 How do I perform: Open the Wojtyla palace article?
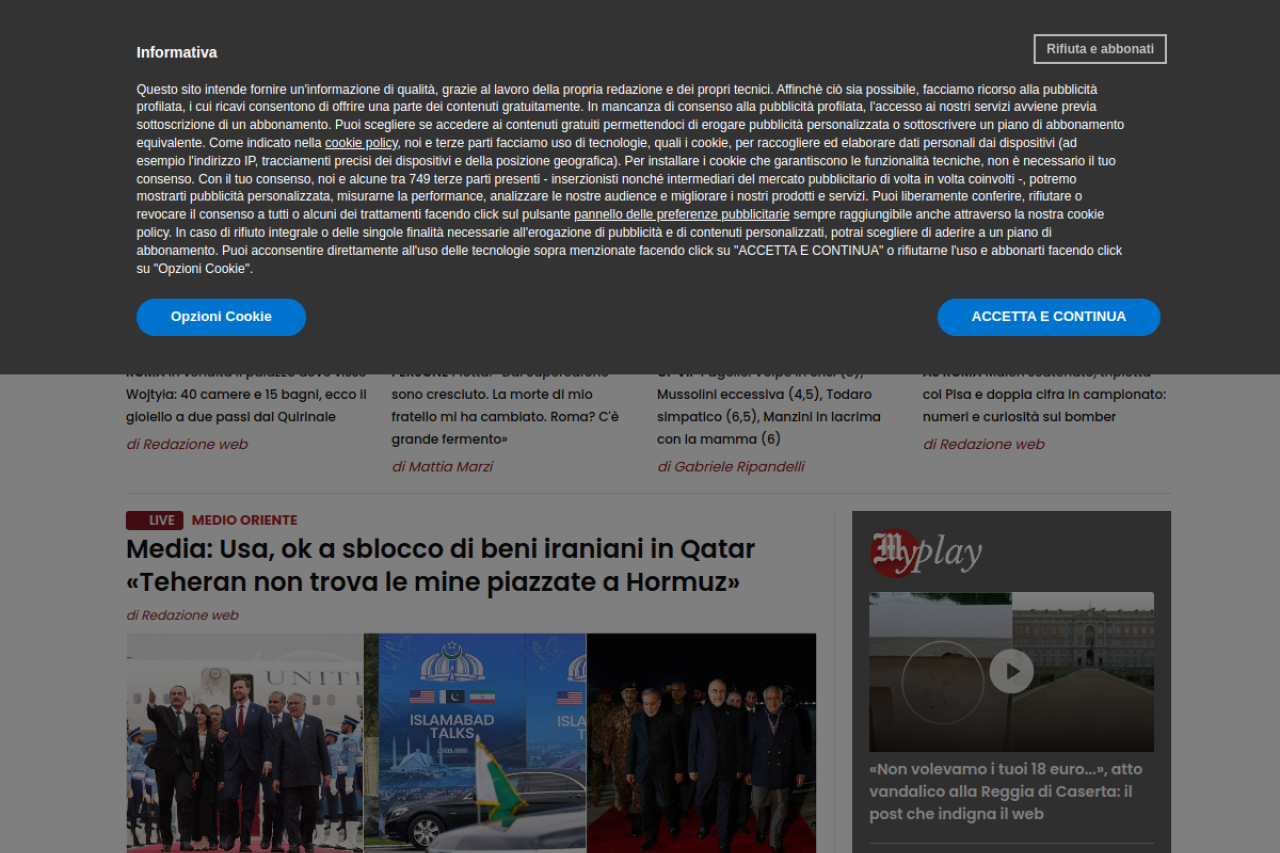(x=246, y=405)
